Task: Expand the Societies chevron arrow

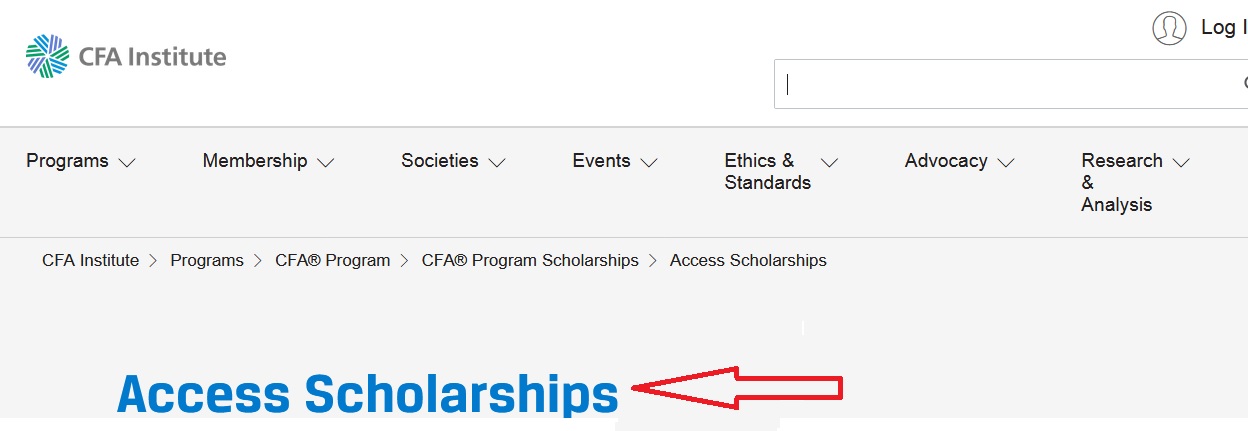Action: click(x=497, y=162)
